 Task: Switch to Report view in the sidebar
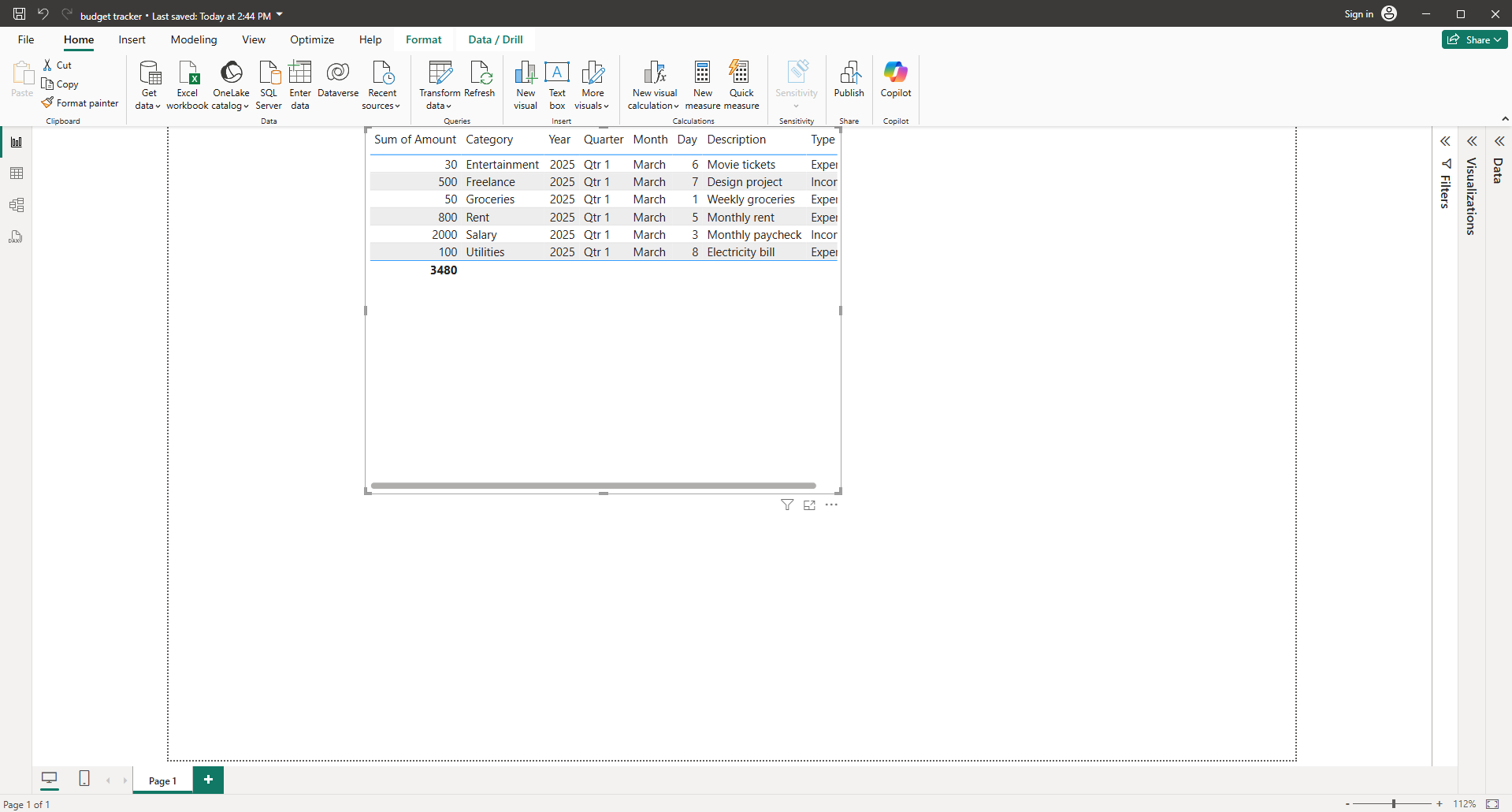[x=16, y=142]
